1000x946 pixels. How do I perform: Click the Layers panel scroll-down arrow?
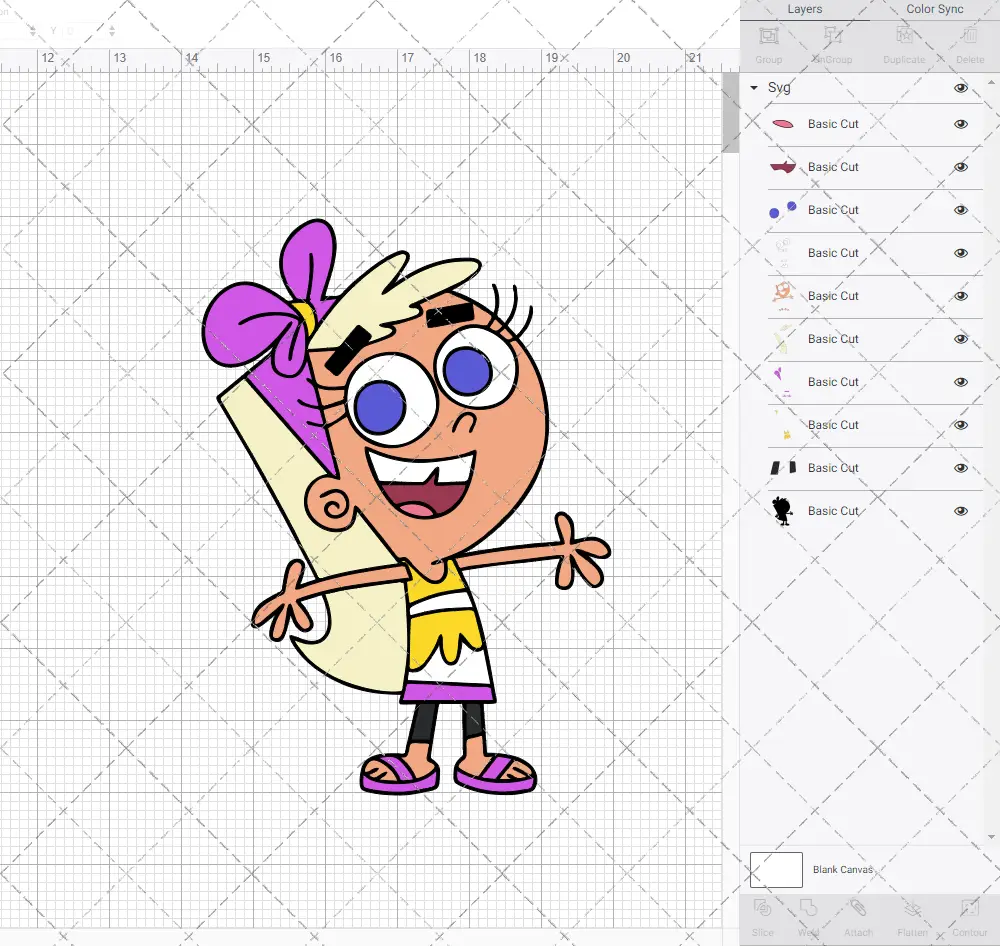(990, 837)
